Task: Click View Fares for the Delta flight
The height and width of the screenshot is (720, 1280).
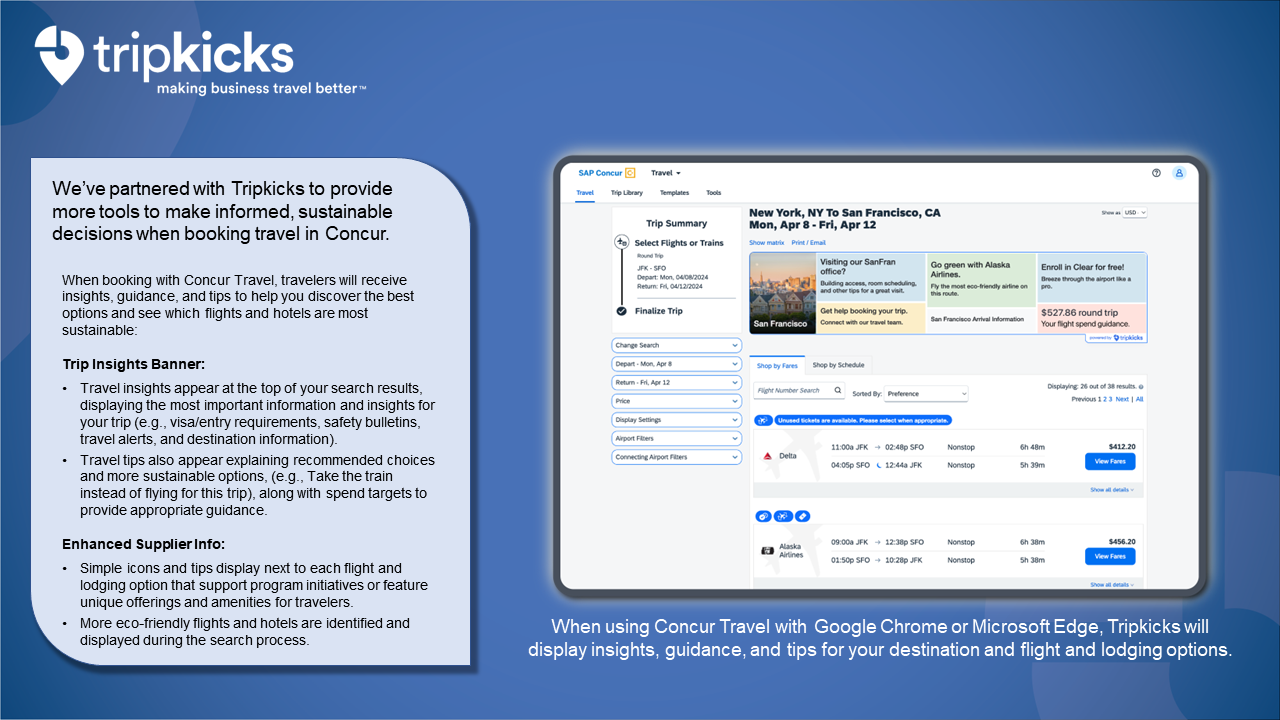Action: [1110, 460]
